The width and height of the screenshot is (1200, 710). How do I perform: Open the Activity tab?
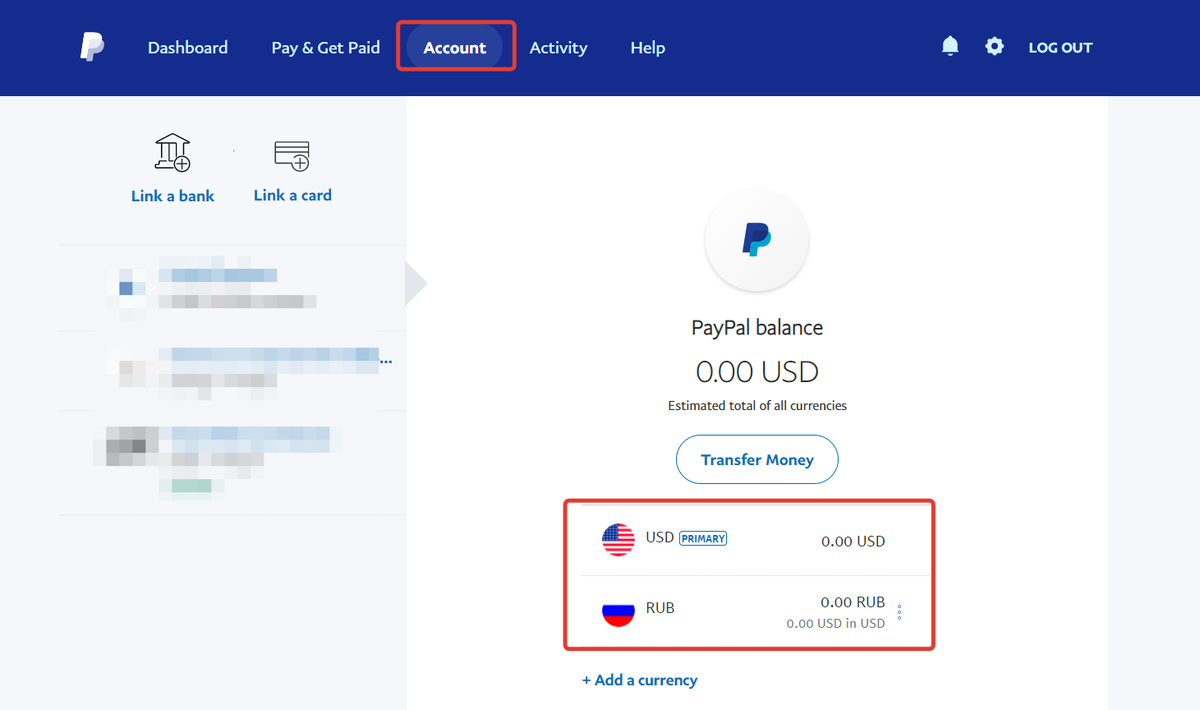pyautogui.click(x=558, y=47)
